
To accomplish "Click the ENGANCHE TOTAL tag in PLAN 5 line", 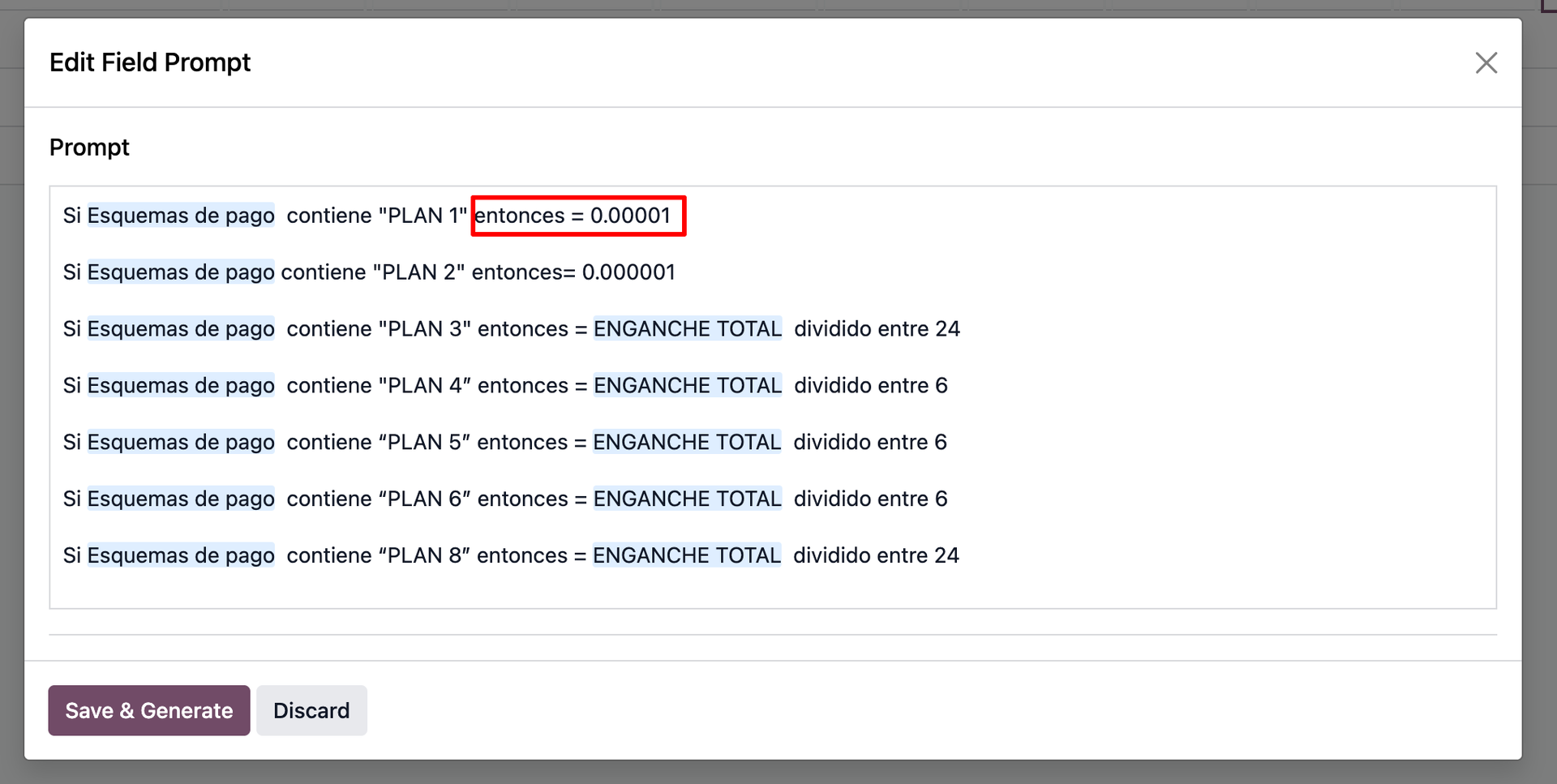I will 686,443.
